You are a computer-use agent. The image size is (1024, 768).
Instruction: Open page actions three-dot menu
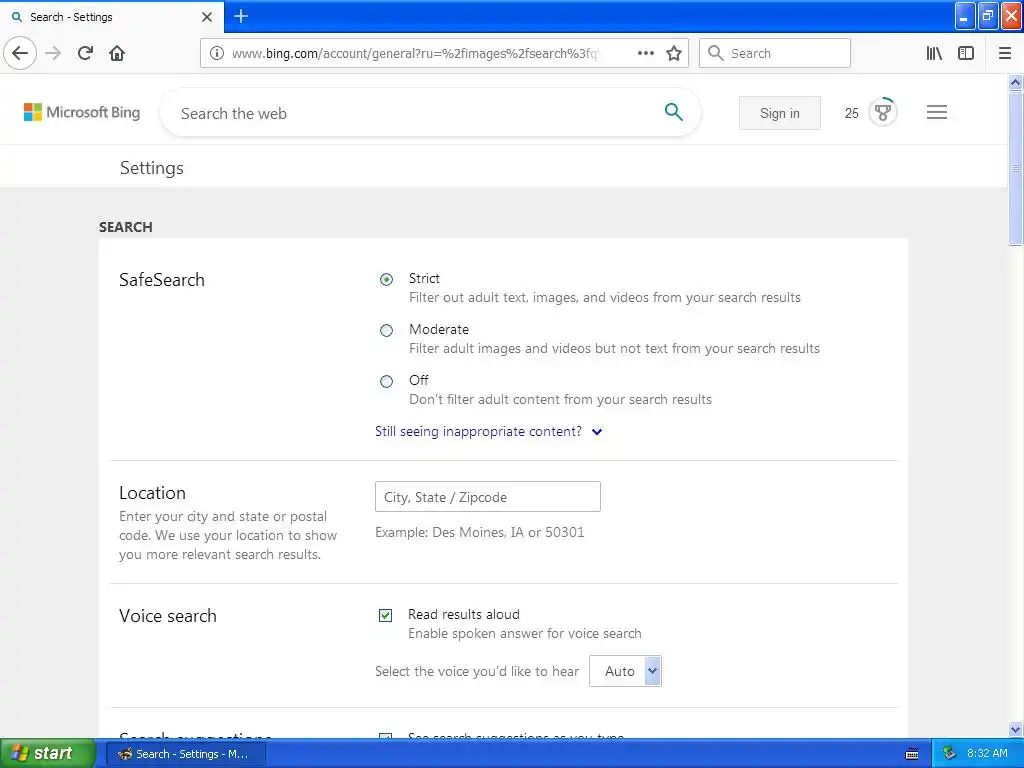click(645, 53)
